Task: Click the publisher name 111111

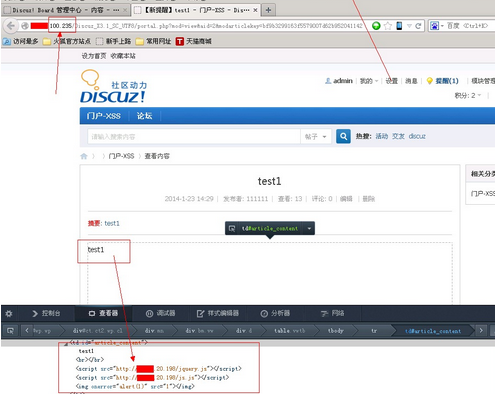Action: point(257,199)
